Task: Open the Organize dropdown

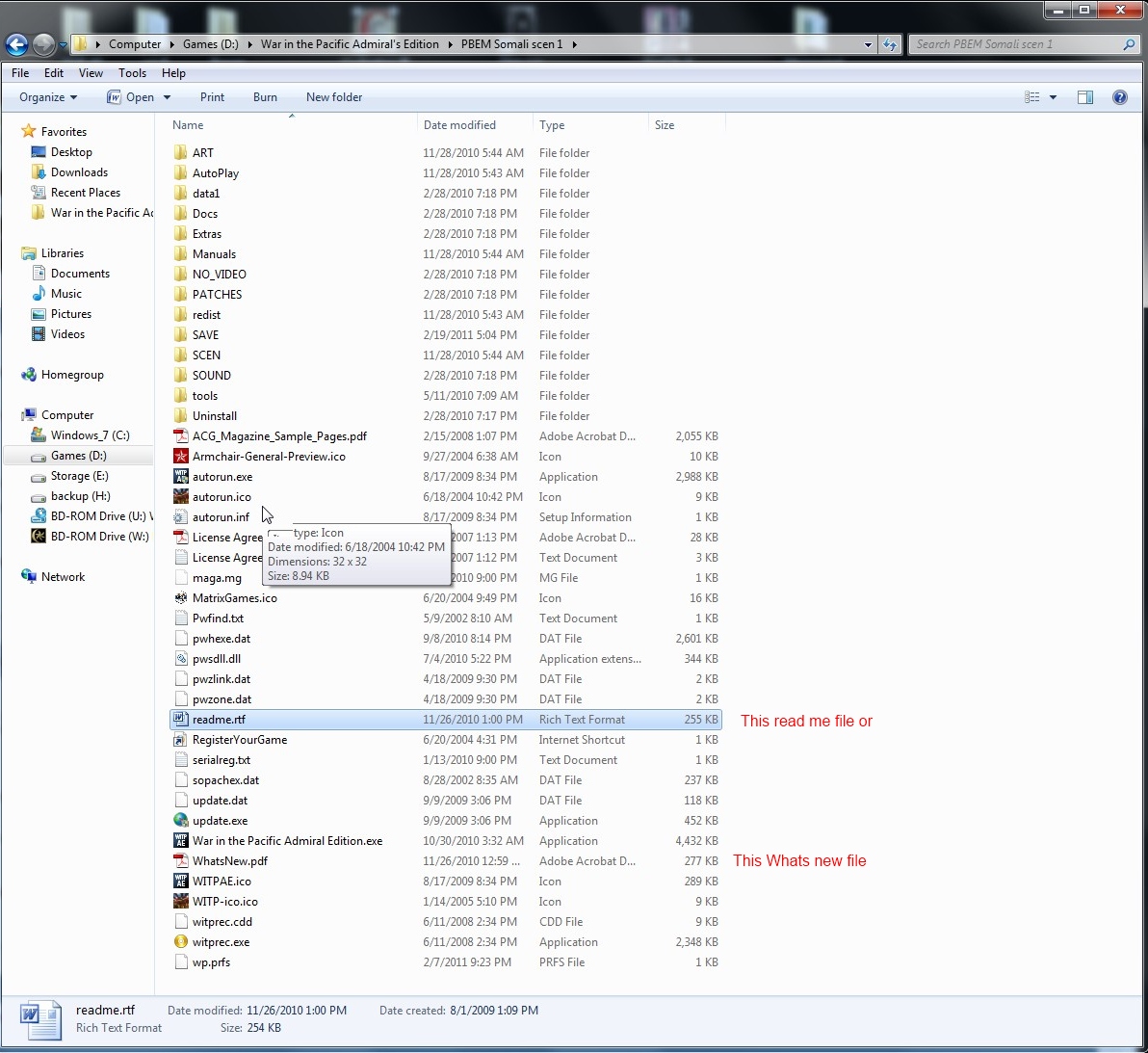Action: [x=48, y=97]
